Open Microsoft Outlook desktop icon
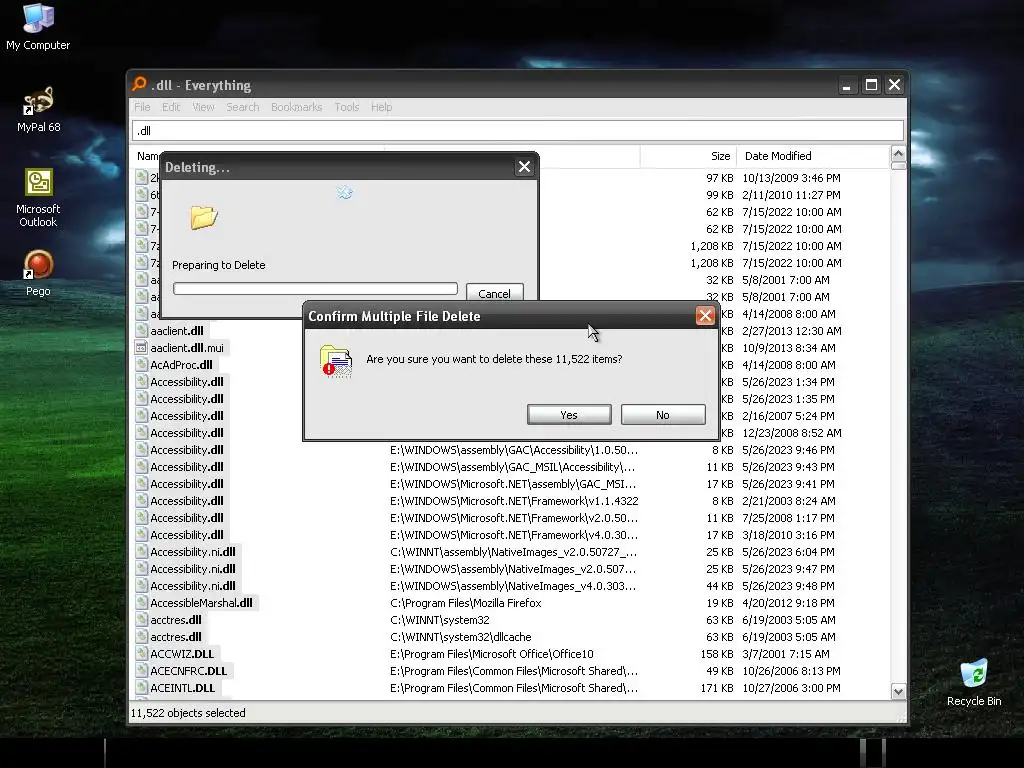Viewport: 1024px width, 768px height. (38, 197)
